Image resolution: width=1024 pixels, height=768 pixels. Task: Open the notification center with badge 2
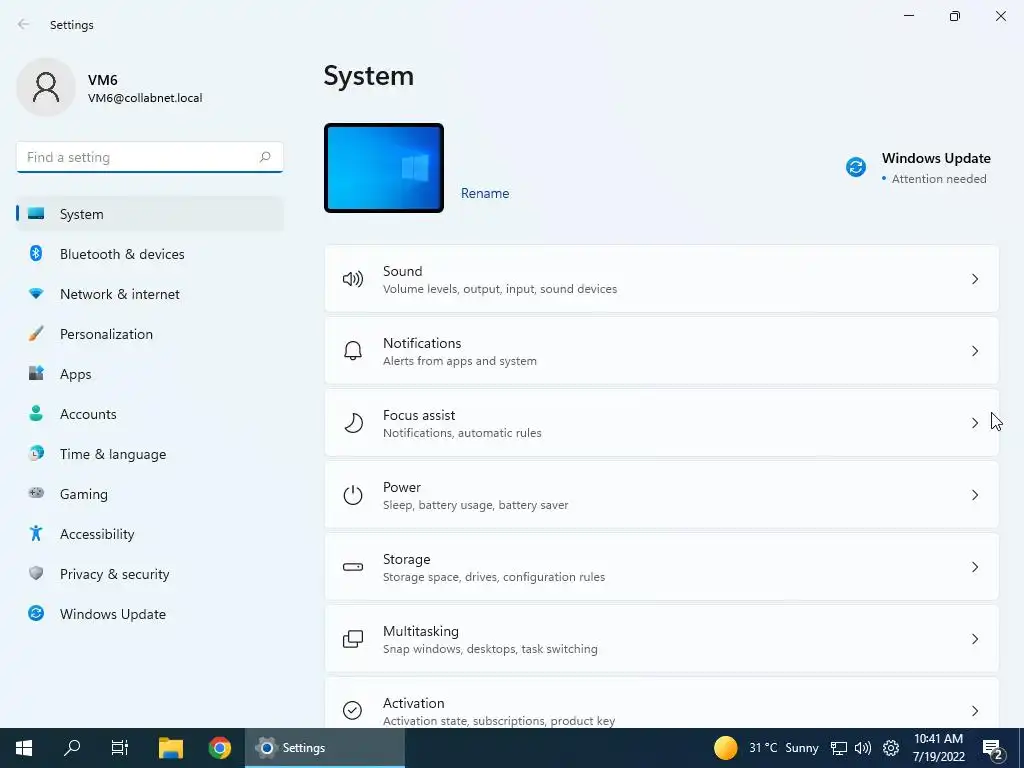(993, 749)
